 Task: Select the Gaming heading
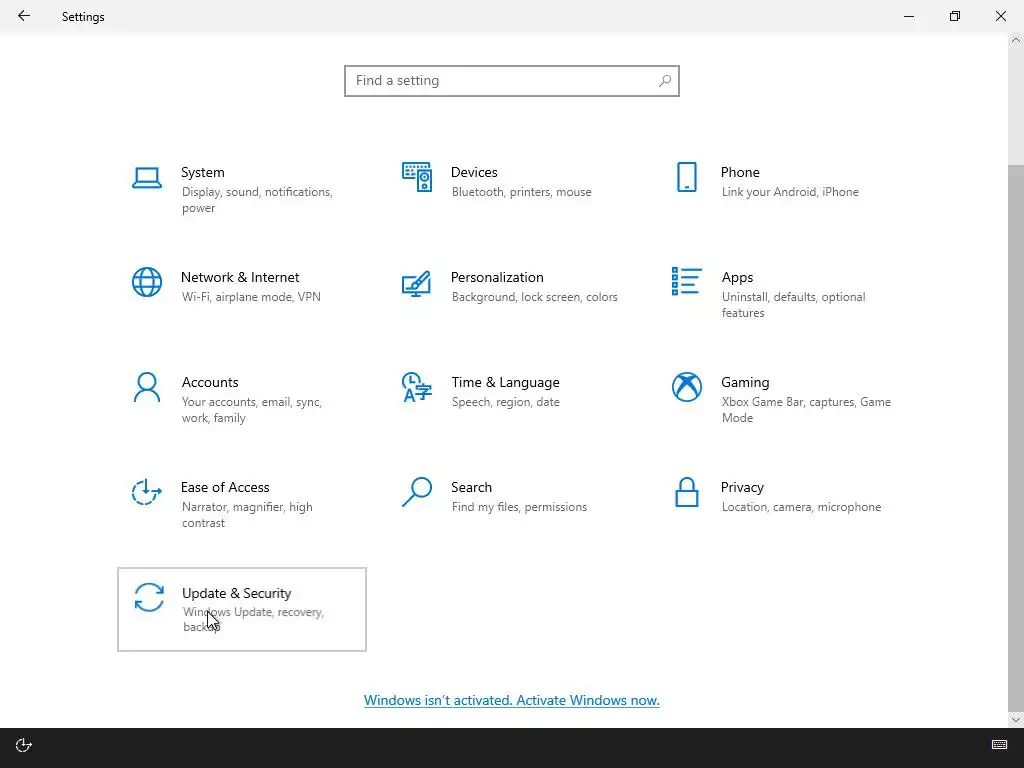[x=745, y=383]
